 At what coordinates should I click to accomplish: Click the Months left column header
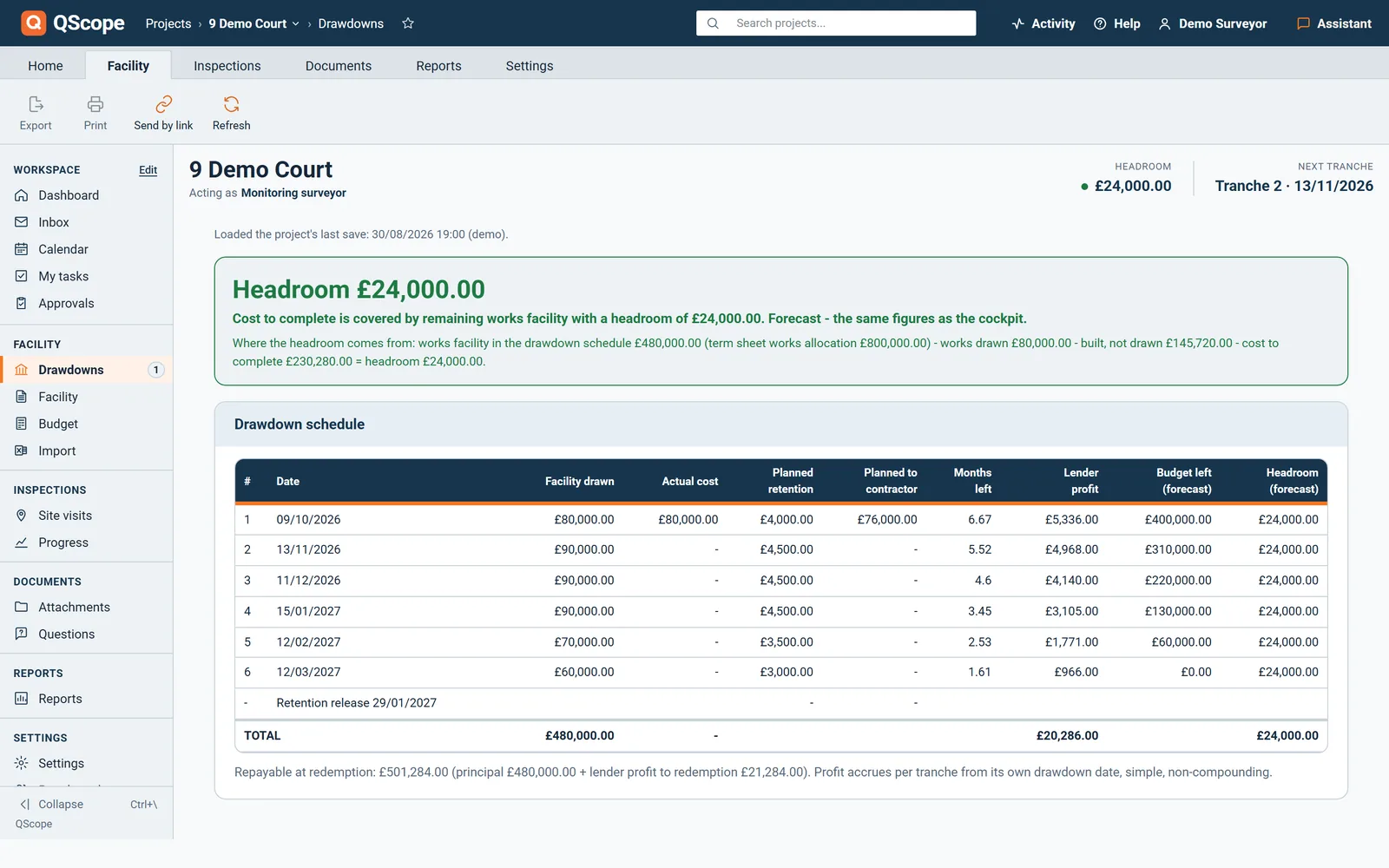click(972, 481)
